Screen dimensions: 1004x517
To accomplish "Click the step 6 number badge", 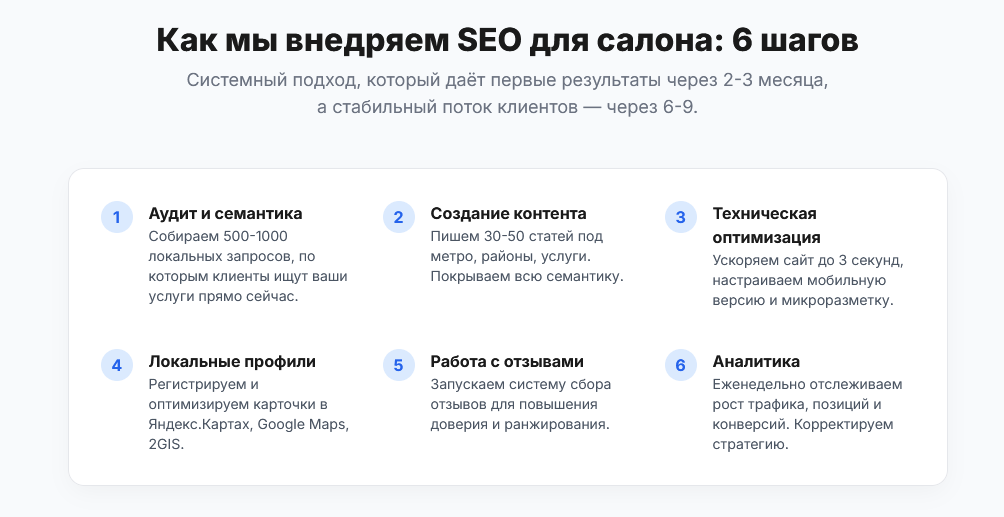I will 681,365.
